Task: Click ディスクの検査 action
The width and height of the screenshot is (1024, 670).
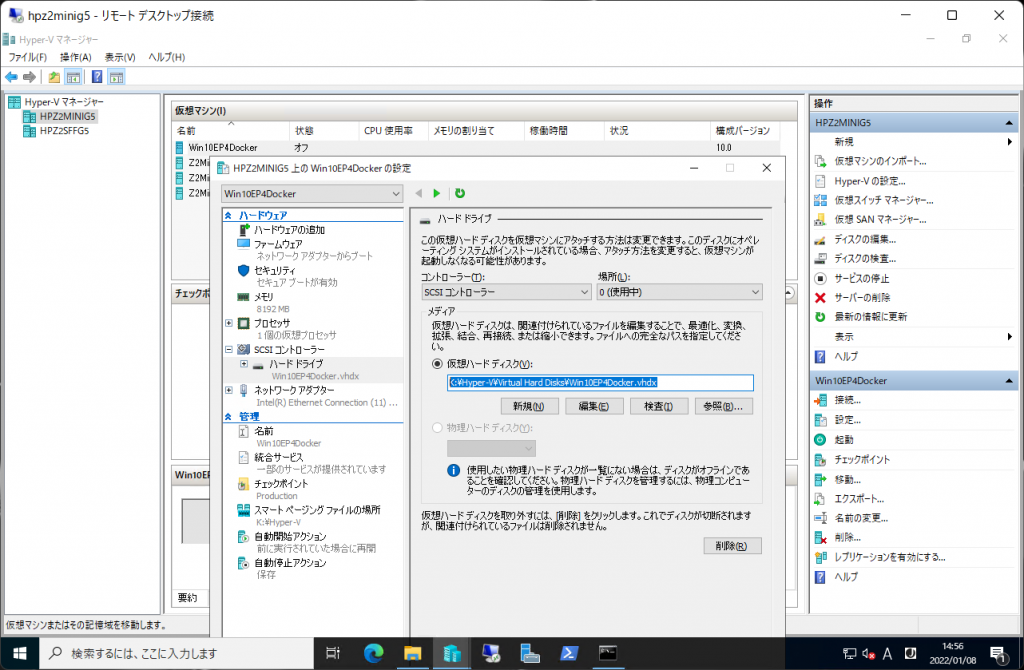Action: click(865, 259)
